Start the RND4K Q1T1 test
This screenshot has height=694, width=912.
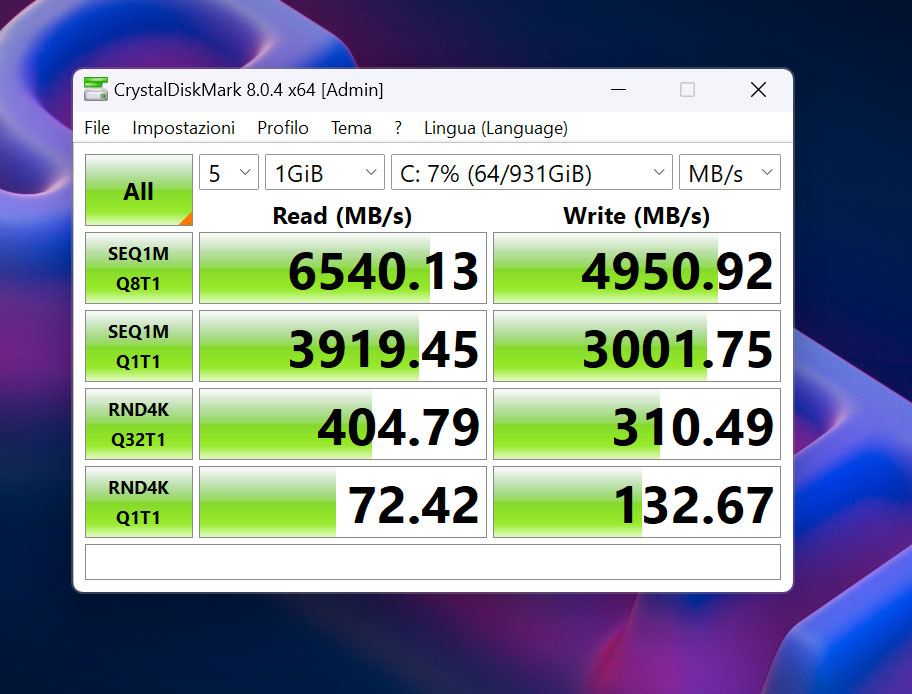click(138, 502)
